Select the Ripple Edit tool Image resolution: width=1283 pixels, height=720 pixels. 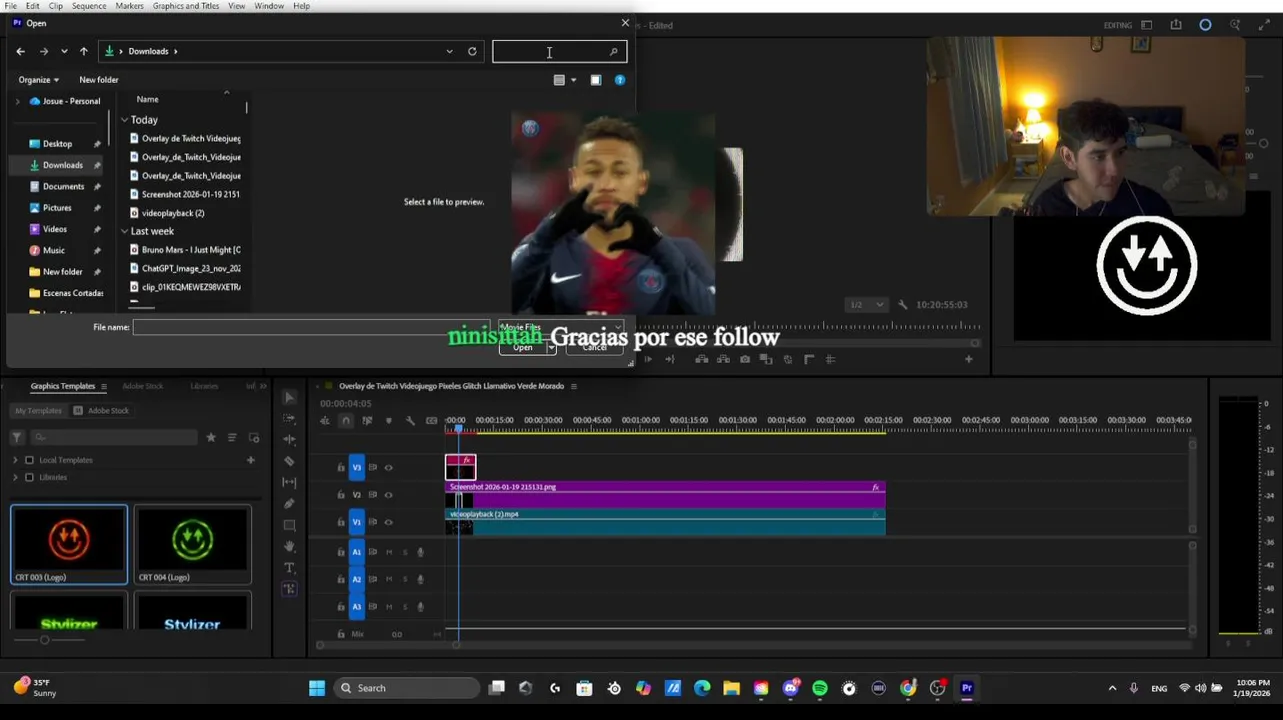click(289, 439)
